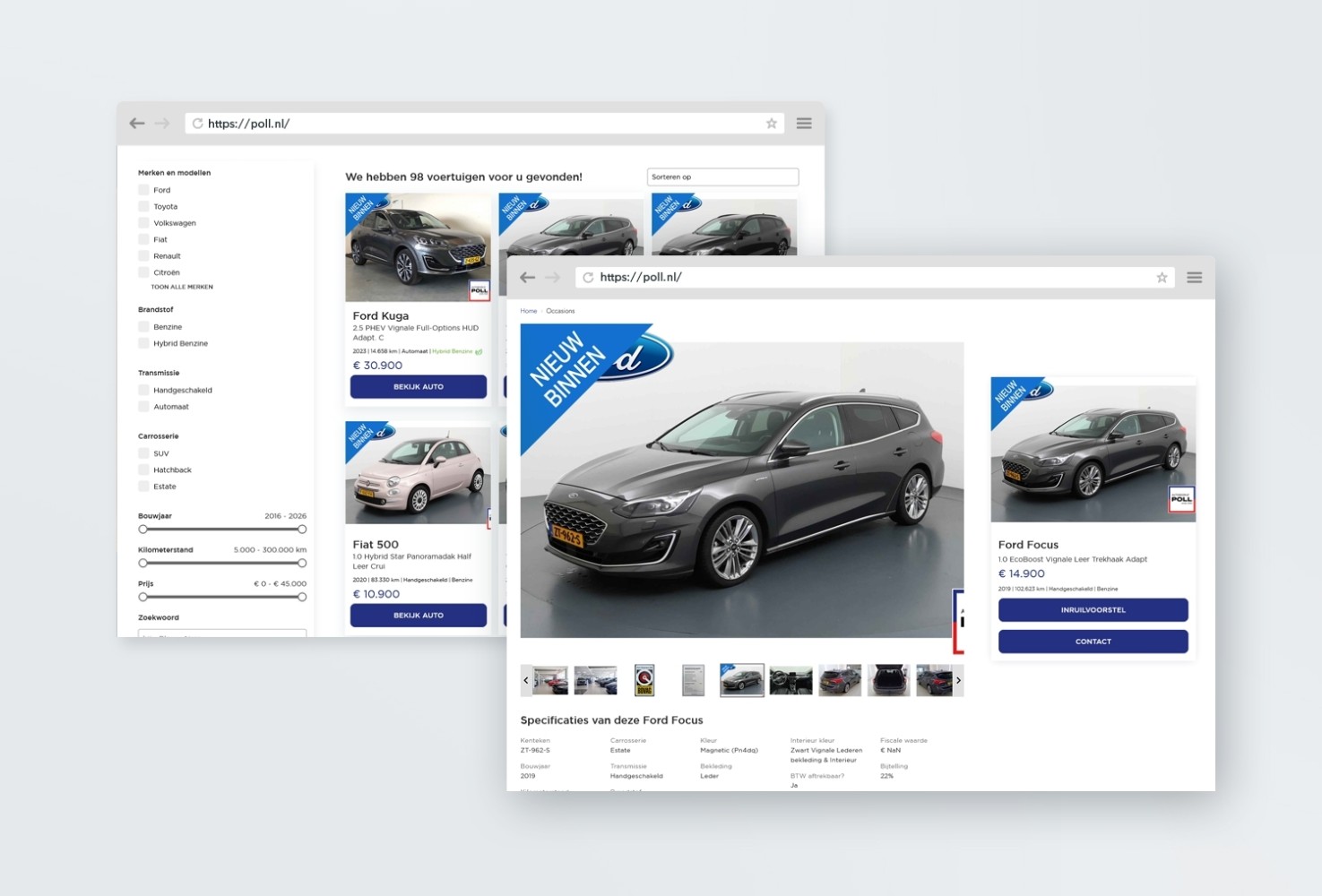
Task: Go back in the Ford Focus detail window
Action: 528,278
